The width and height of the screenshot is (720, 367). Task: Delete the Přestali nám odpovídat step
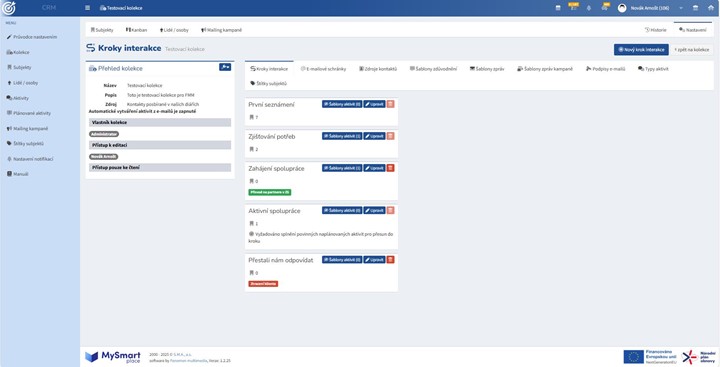point(390,260)
